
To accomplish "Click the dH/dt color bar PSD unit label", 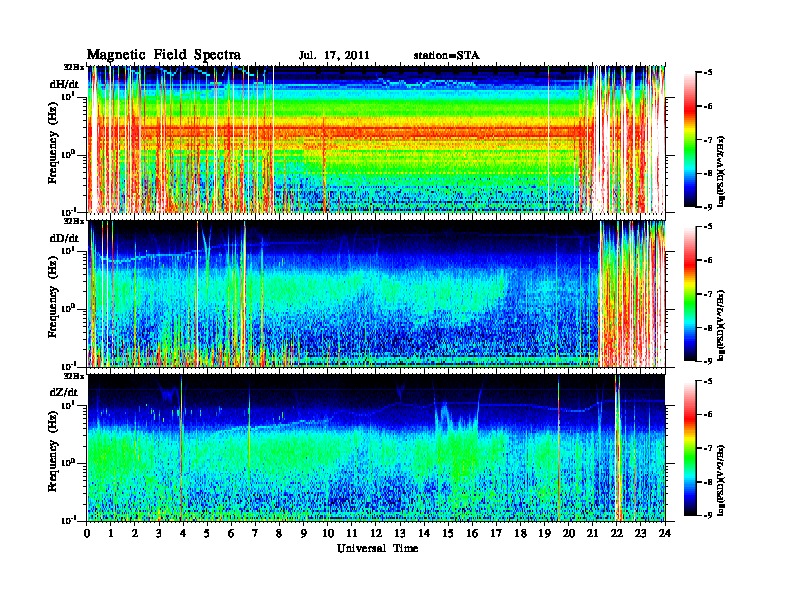I will pyautogui.click(x=722, y=171).
